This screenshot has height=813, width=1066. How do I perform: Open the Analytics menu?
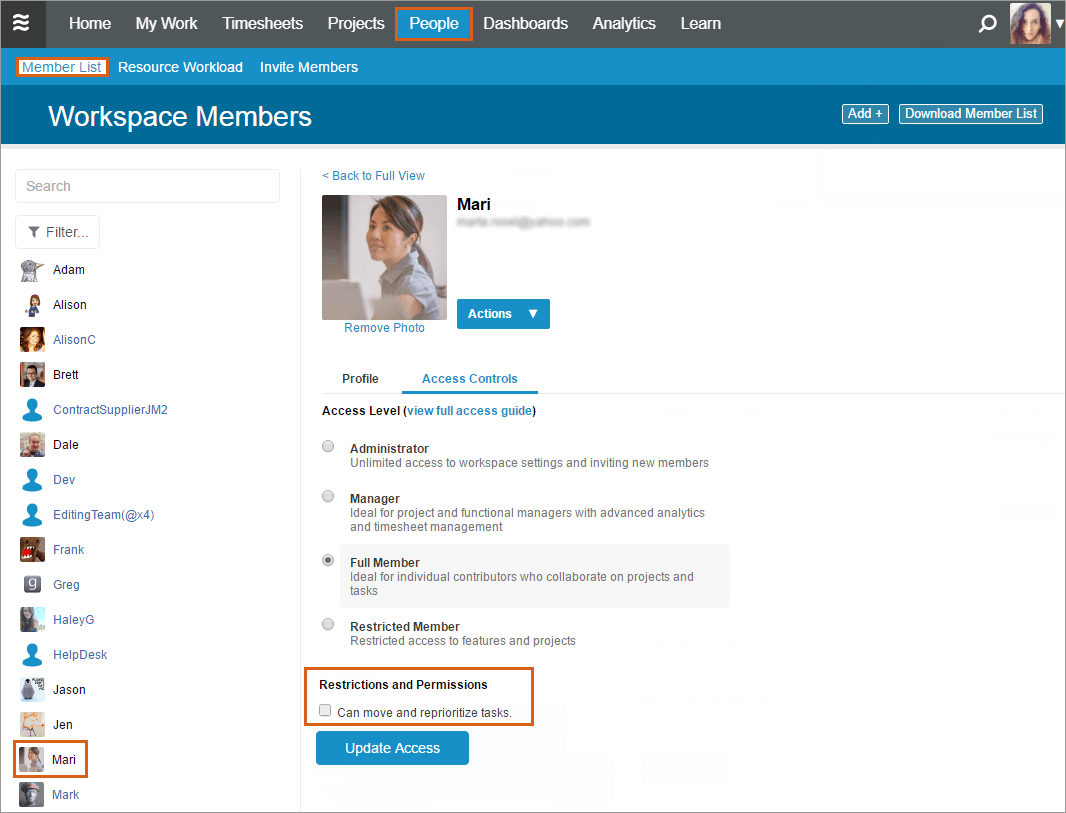pos(624,24)
